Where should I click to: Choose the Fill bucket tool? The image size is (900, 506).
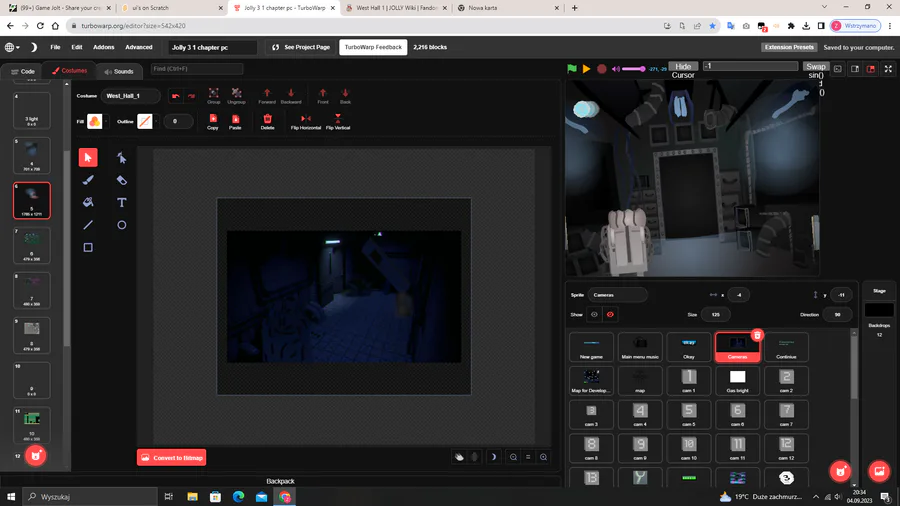(x=88, y=203)
